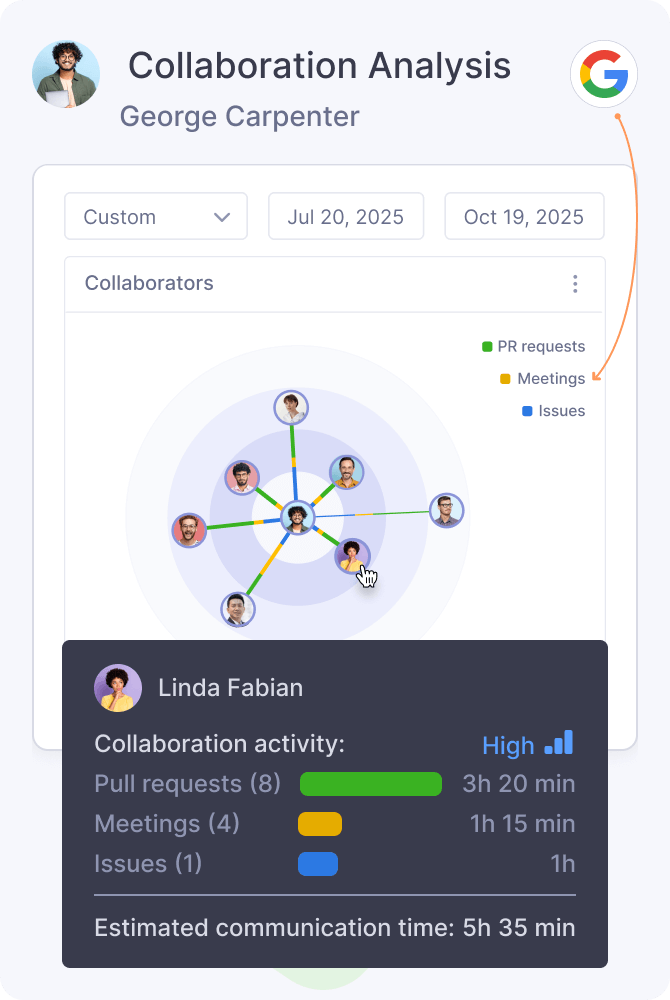Click Linda Fabian's avatar in the tooltip
This screenshot has height=1000, width=670.
coord(118,688)
